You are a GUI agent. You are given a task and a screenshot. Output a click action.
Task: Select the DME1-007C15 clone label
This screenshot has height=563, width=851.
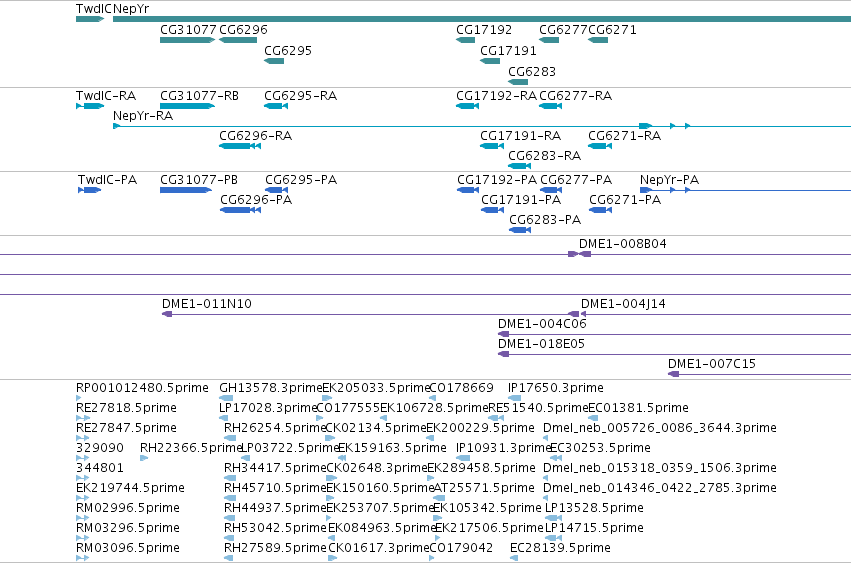(712, 364)
